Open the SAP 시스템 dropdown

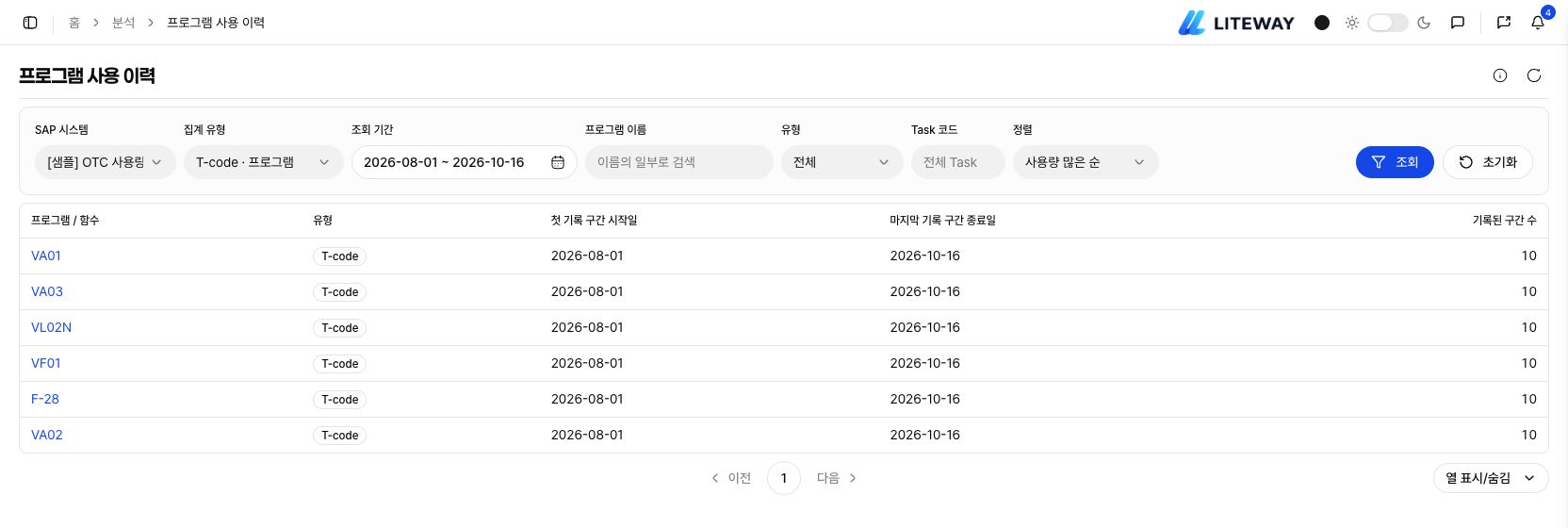(x=106, y=162)
